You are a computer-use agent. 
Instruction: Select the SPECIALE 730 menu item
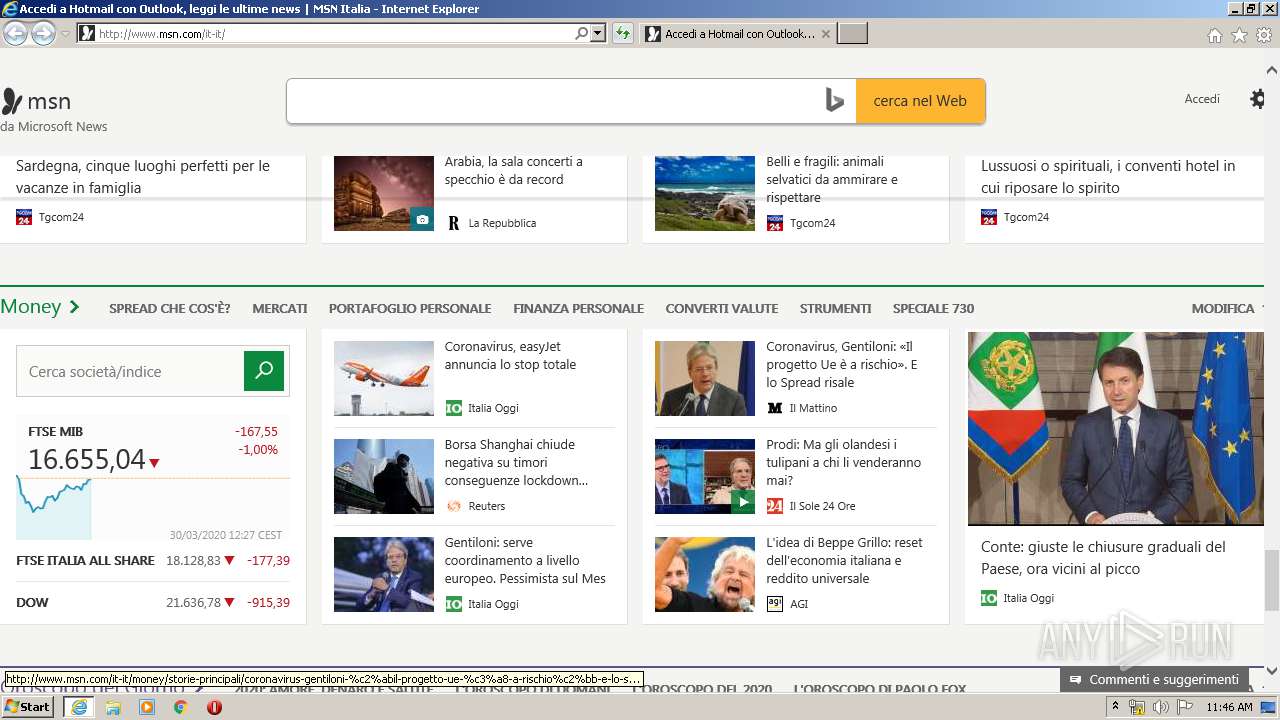[933, 308]
